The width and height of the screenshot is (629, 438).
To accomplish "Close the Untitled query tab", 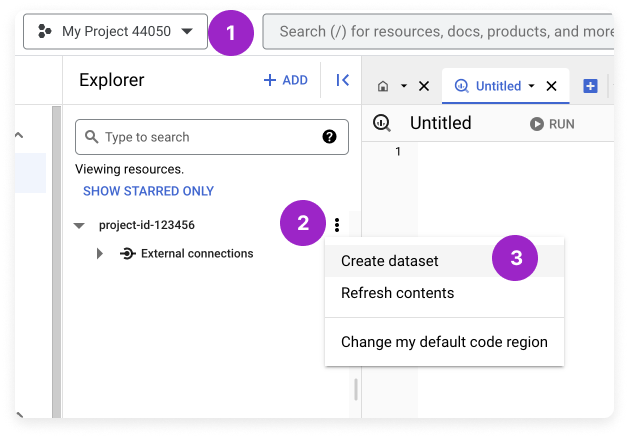I will [x=552, y=86].
